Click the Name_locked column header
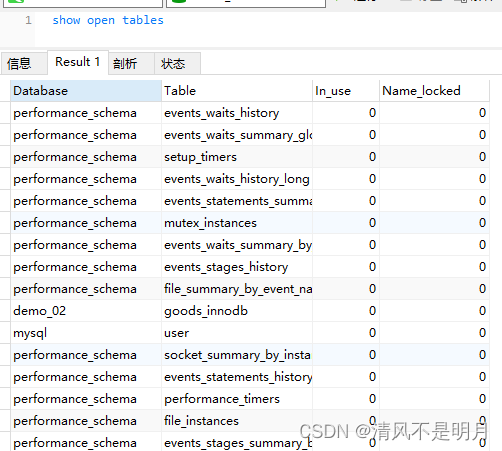This screenshot has height=451, width=502. coord(434,91)
